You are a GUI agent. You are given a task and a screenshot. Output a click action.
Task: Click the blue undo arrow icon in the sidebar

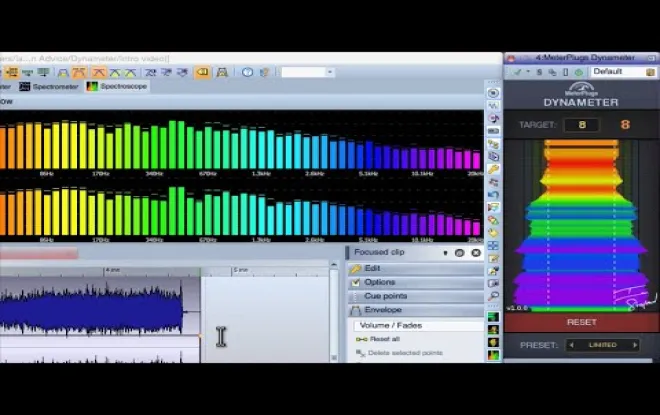[493, 195]
